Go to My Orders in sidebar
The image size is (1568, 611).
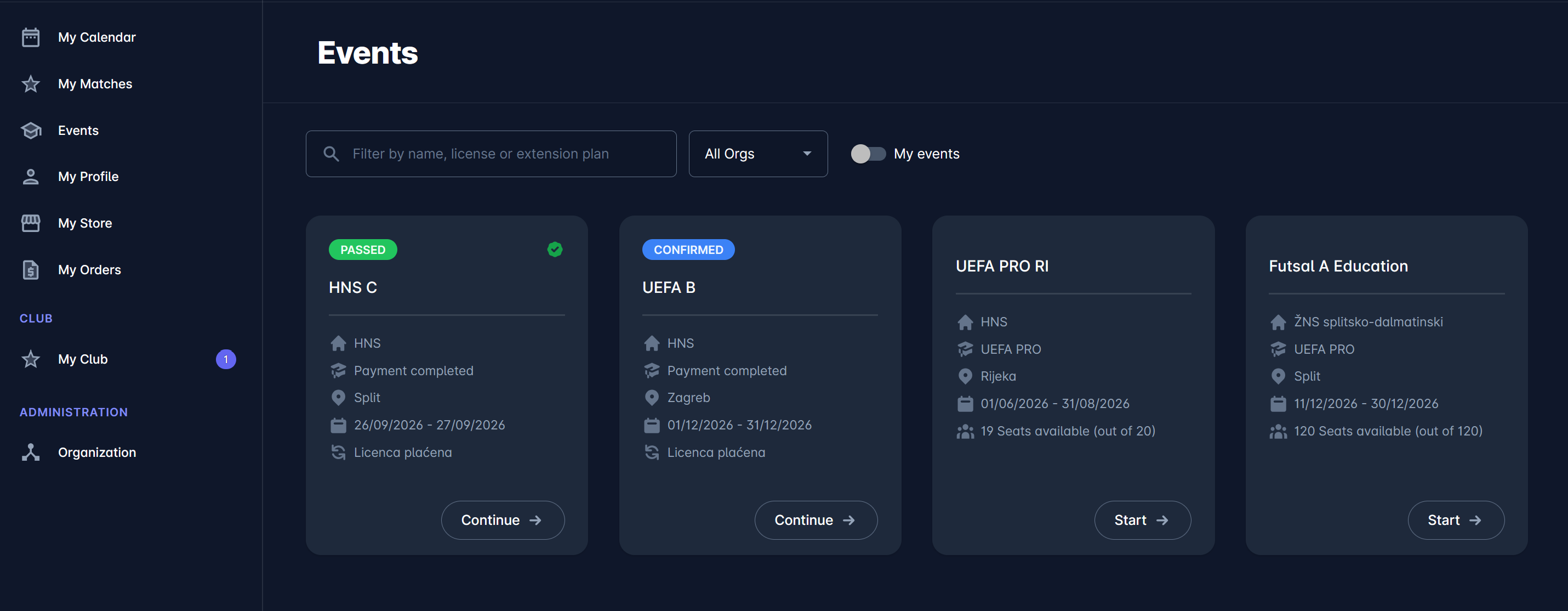click(x=89, y=270)
